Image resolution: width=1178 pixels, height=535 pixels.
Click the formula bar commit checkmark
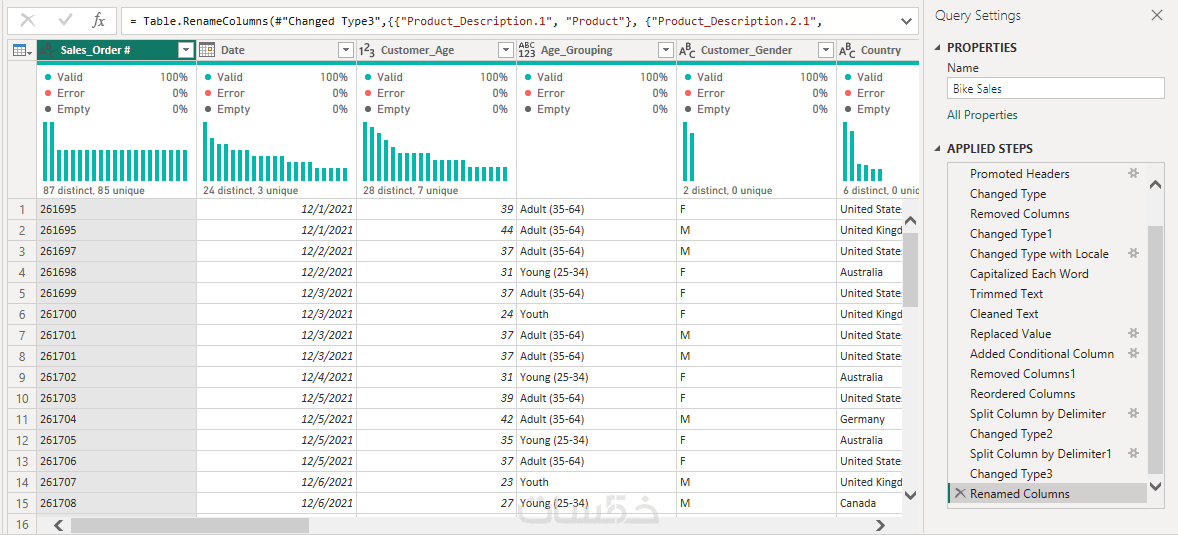point(65,20)
